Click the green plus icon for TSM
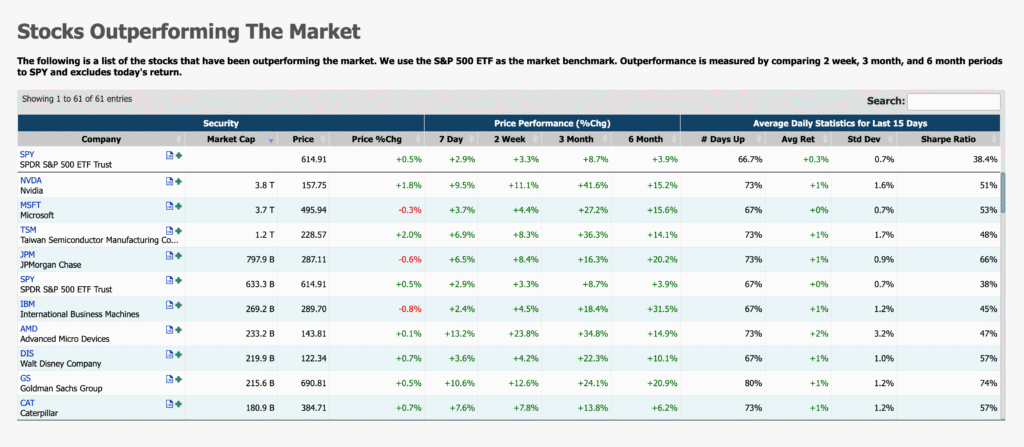The height and width of the screenshot is (447, 1024). click(x=178, y=231)
